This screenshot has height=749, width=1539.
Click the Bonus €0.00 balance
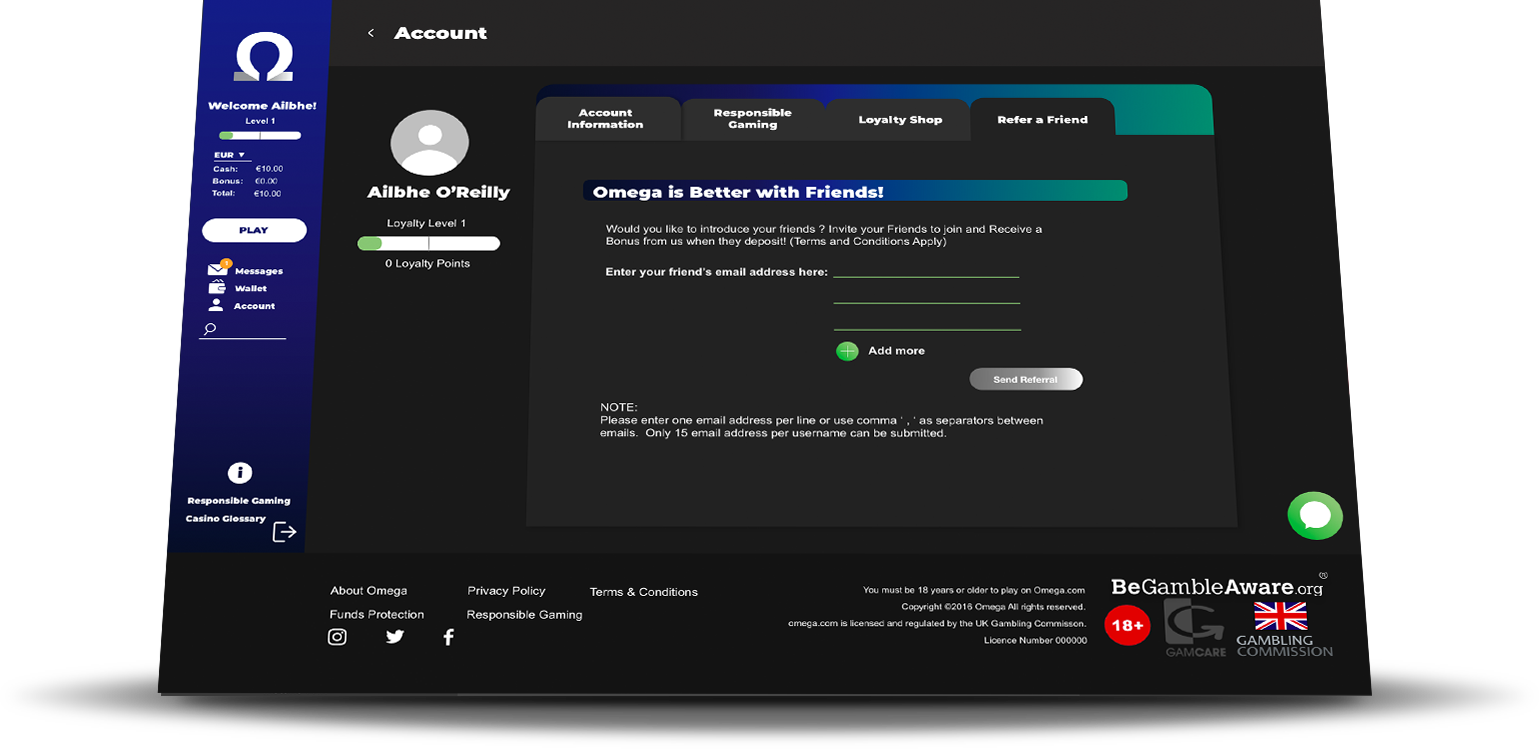click(246, 181)
